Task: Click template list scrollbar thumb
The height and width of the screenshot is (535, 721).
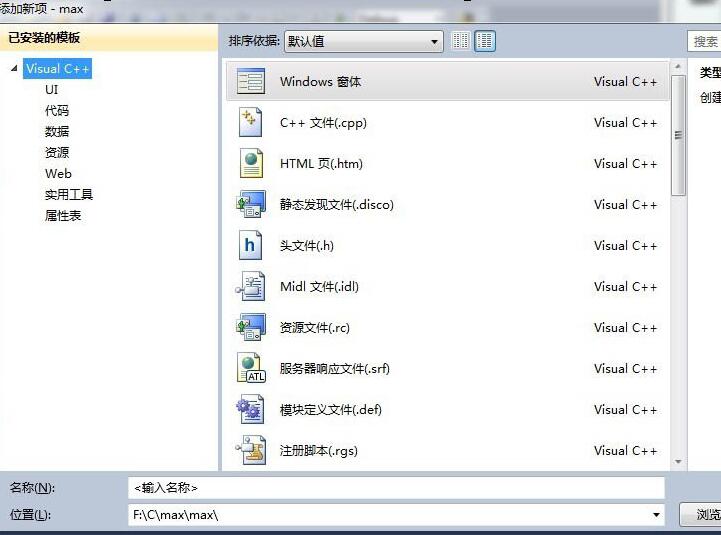Action: coord(678,135)
